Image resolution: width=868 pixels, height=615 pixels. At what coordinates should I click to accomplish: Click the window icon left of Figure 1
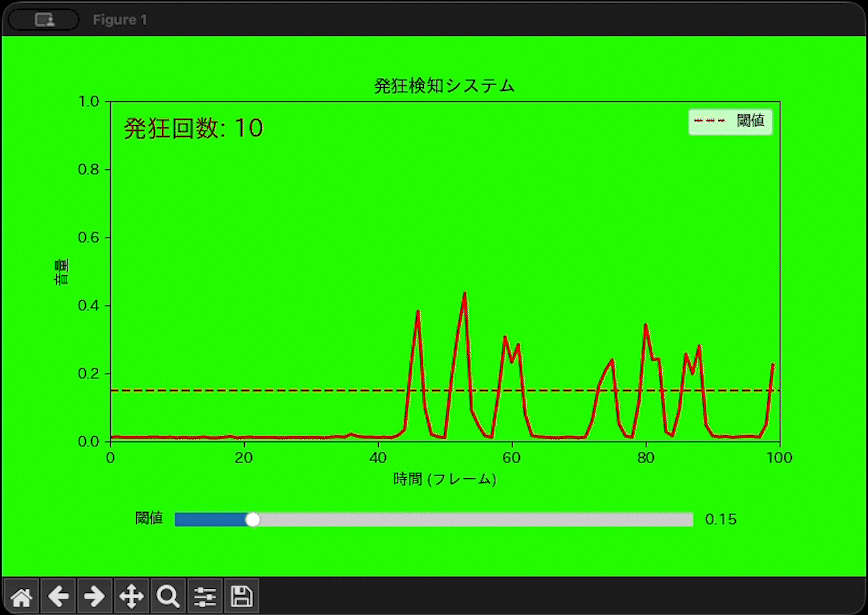coord(44,20)
